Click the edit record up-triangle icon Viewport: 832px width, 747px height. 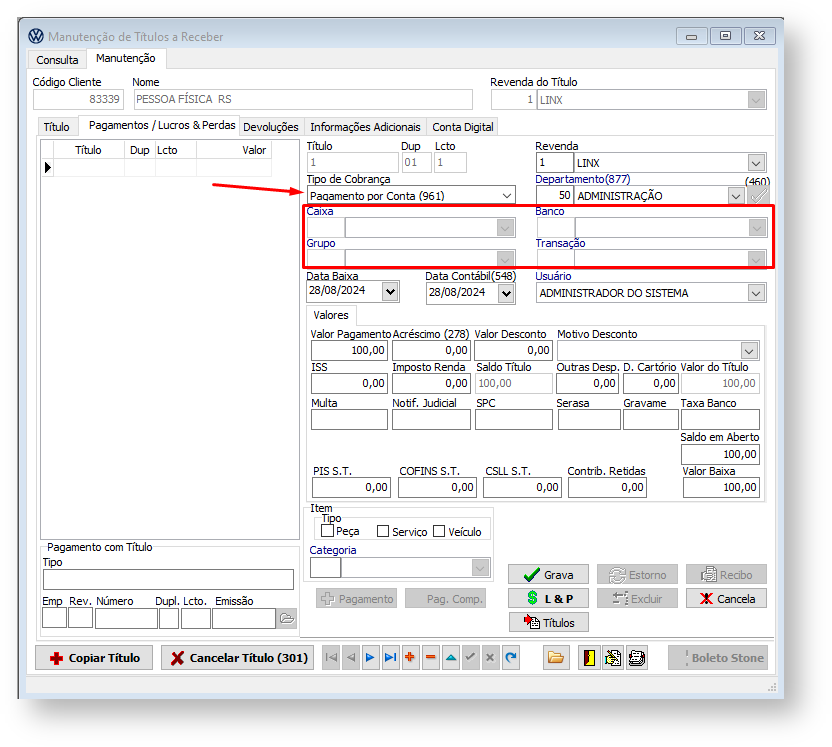[450, 658]
